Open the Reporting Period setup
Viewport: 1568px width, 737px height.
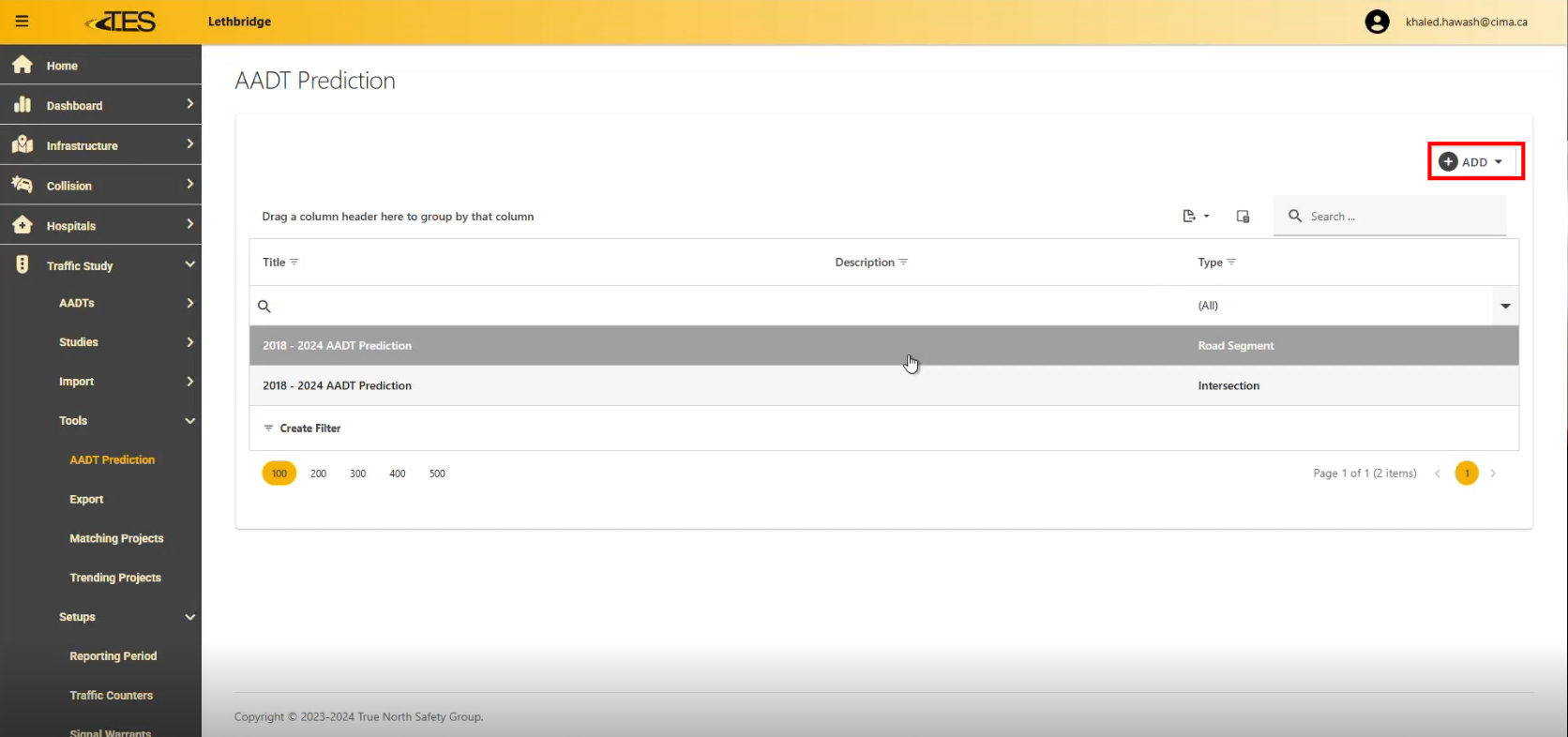click(x=113, y=656)
